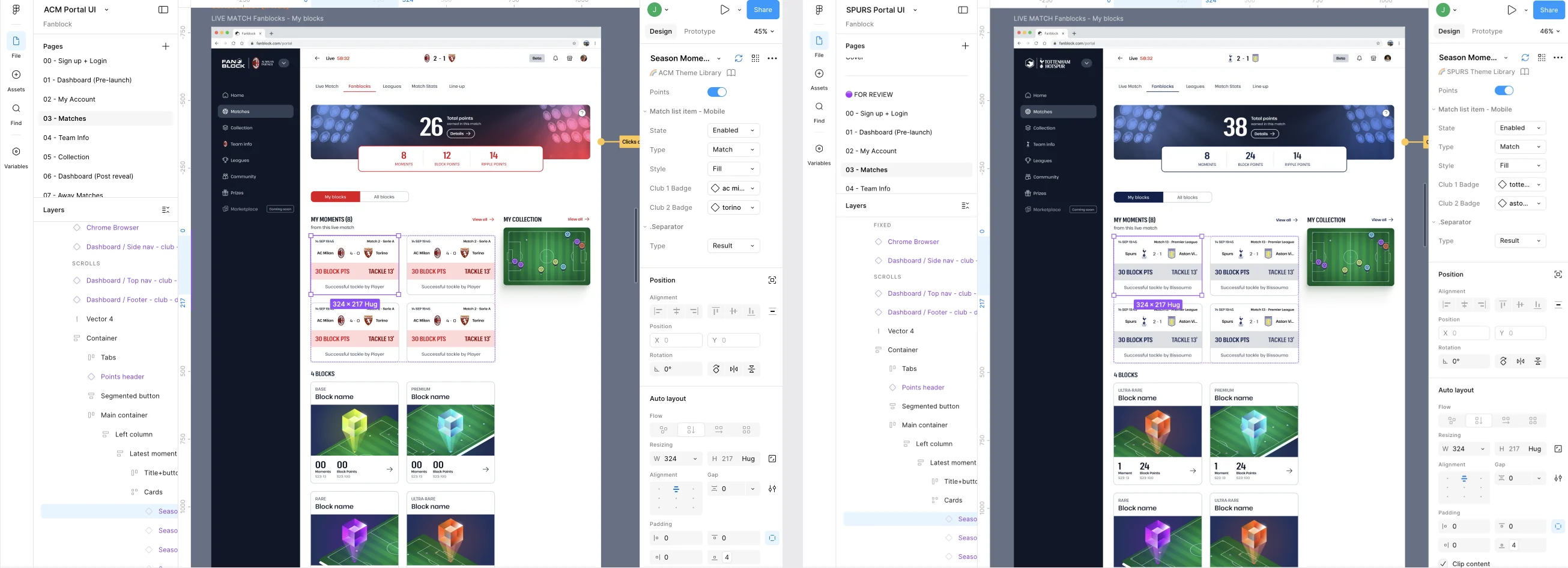Select Points header layer in ACM window
This screenshot has width=1568, height=568.
pos(123,377)
